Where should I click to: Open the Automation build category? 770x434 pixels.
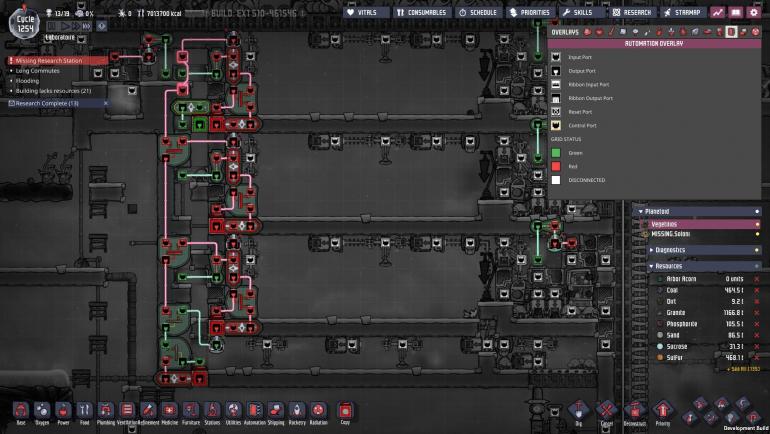(254, 412)
